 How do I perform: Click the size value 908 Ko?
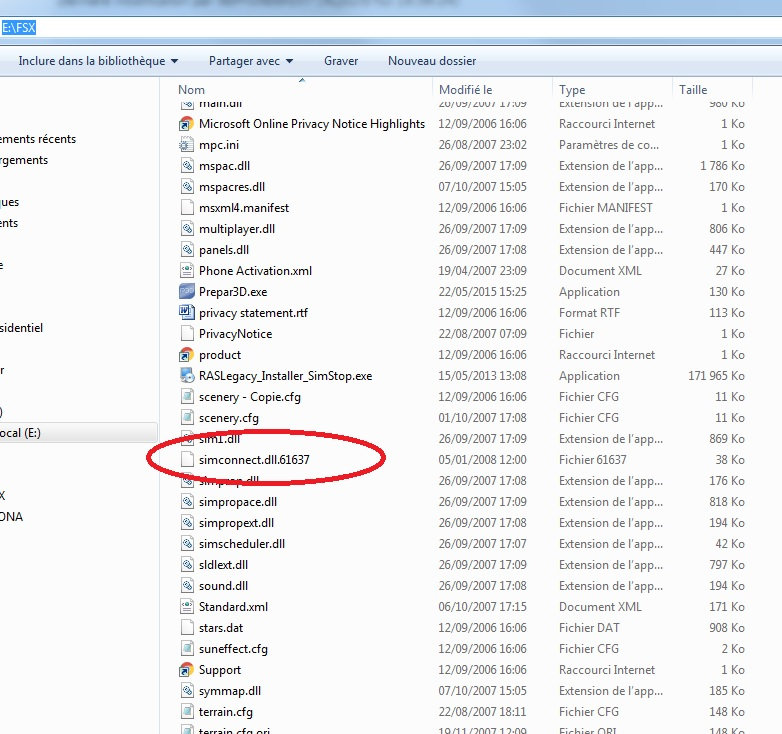tap(727, 628)
